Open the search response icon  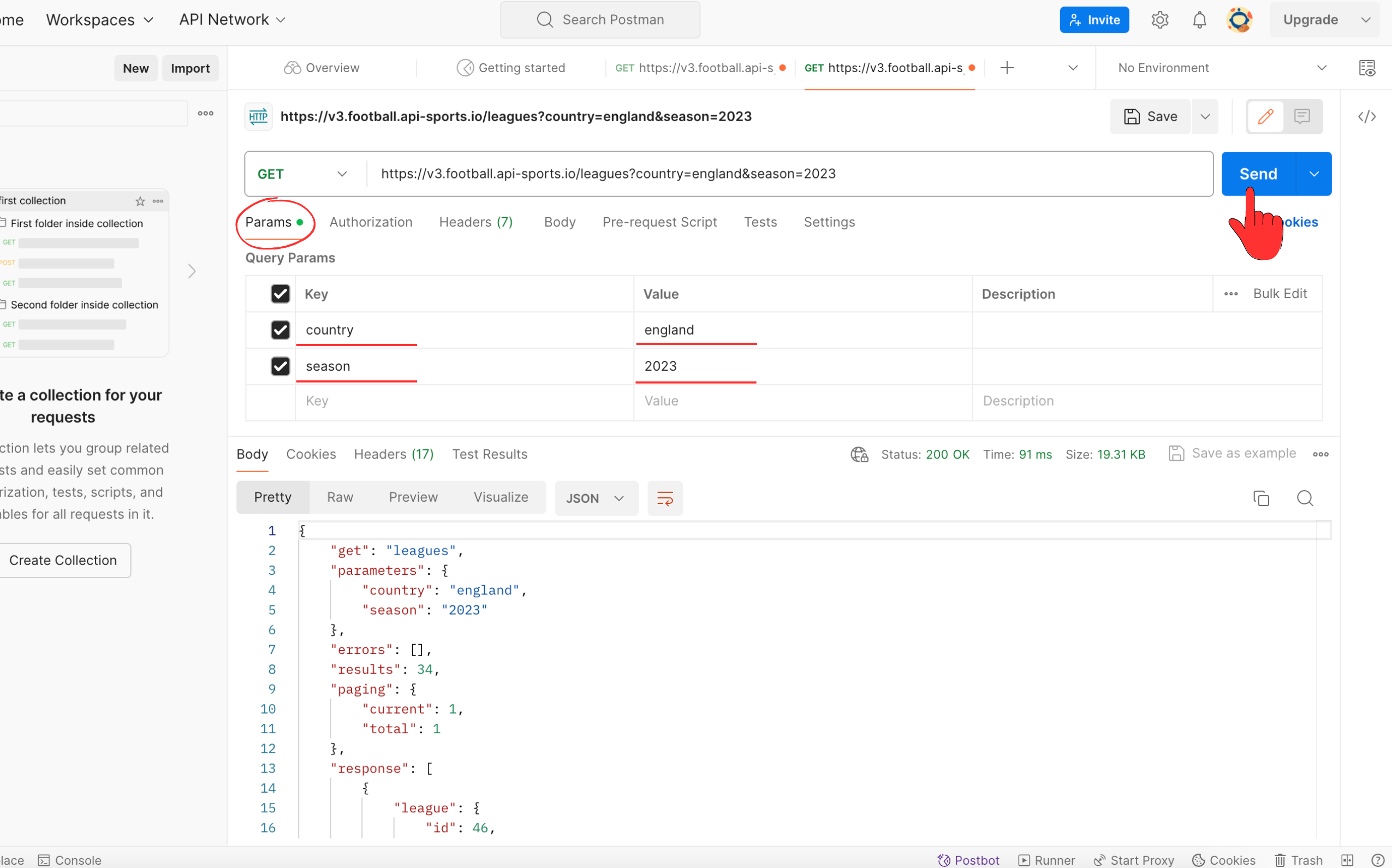(x=1305, y=498)
